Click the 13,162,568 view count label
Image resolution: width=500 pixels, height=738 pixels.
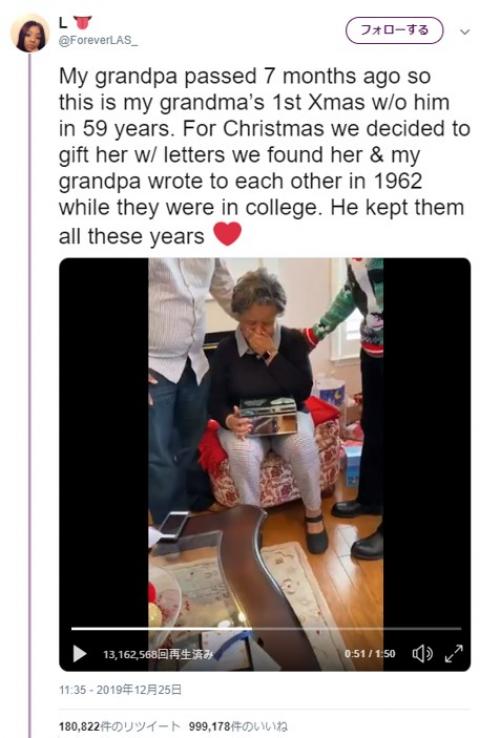158,654
